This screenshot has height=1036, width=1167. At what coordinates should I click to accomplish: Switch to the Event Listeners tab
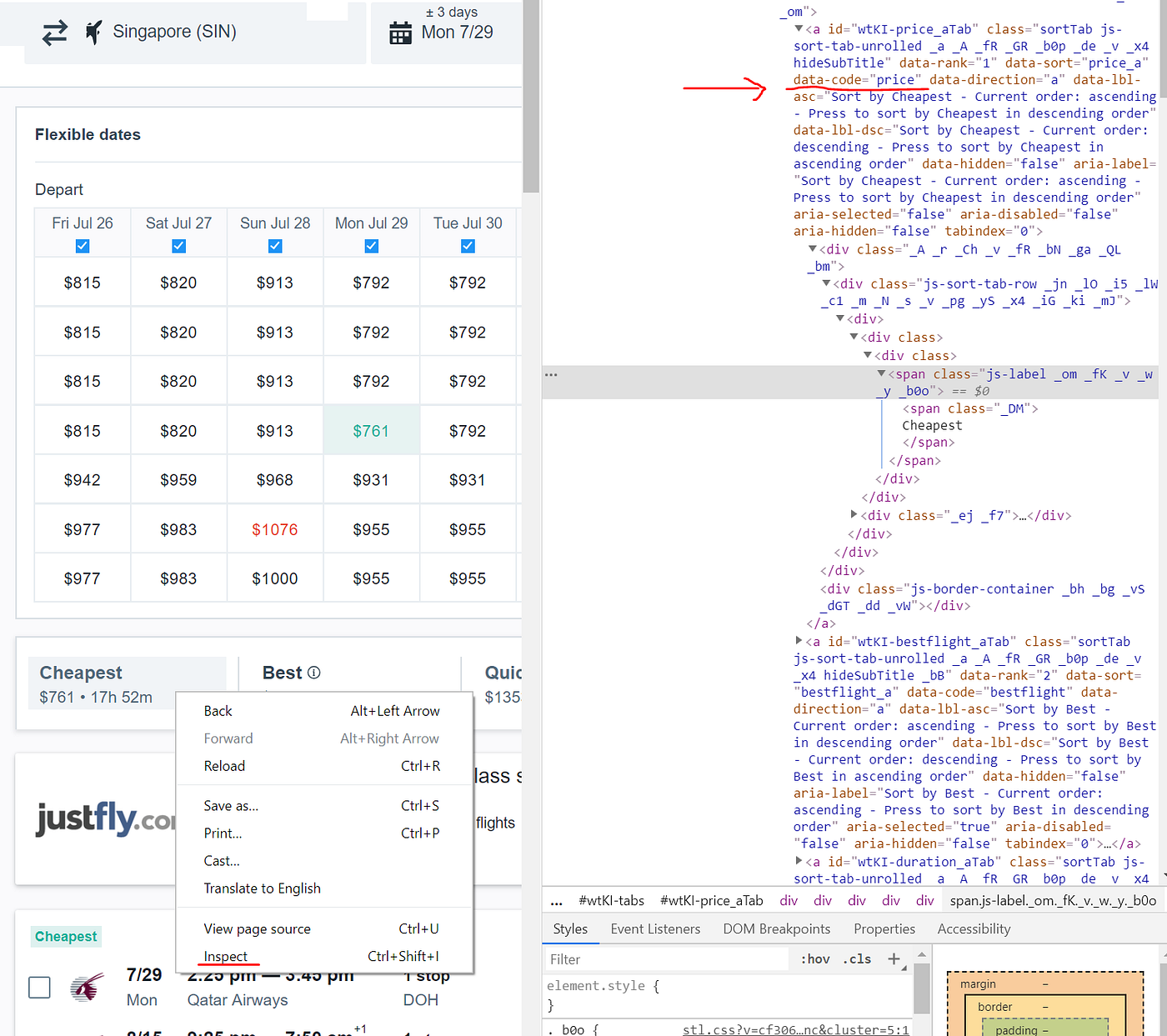point(656,928)
